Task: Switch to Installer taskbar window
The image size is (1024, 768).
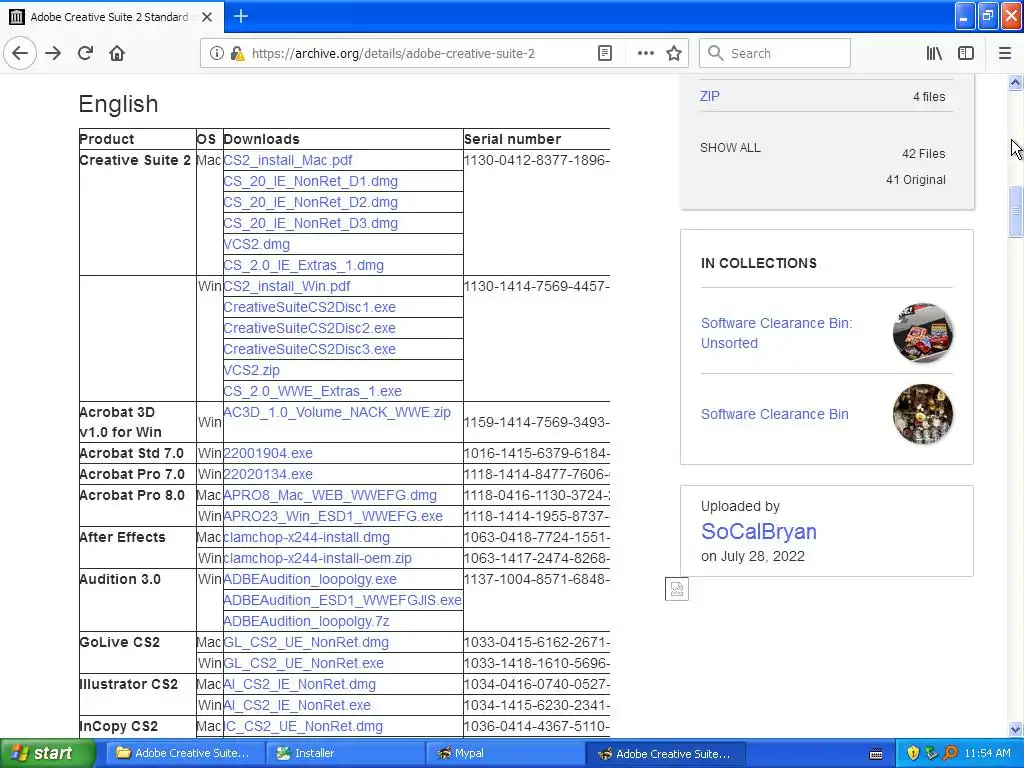Action: coord(344,753)
